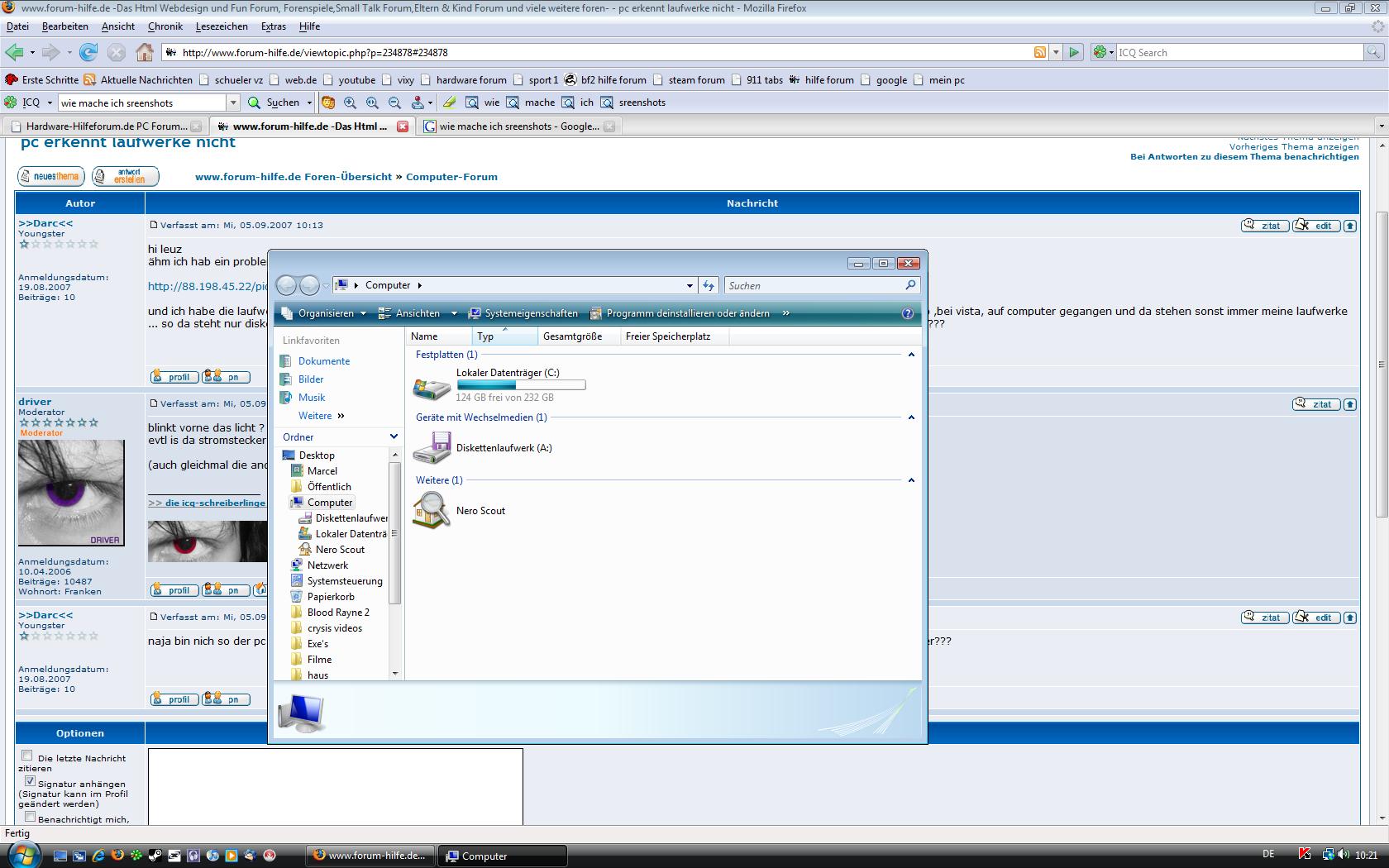Toggle the 'Benachrichtigt mich' checkbox
Screen dimensions: 1389x868
click(x=30, y=817)
